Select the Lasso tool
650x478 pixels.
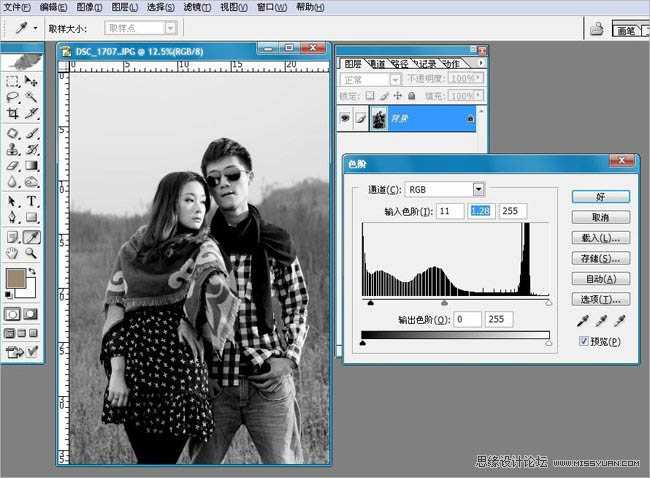12,97
